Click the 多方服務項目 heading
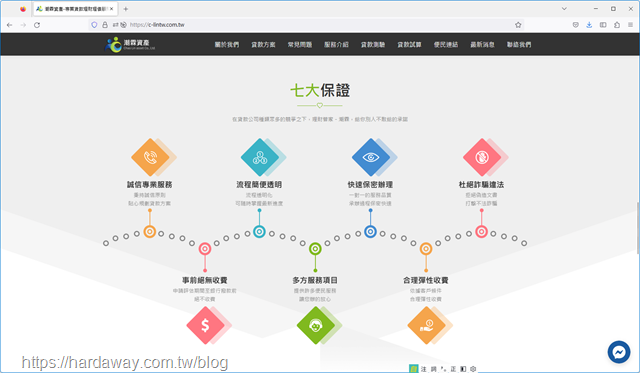Viewport: 640px width, 373px height. point(315,280)
